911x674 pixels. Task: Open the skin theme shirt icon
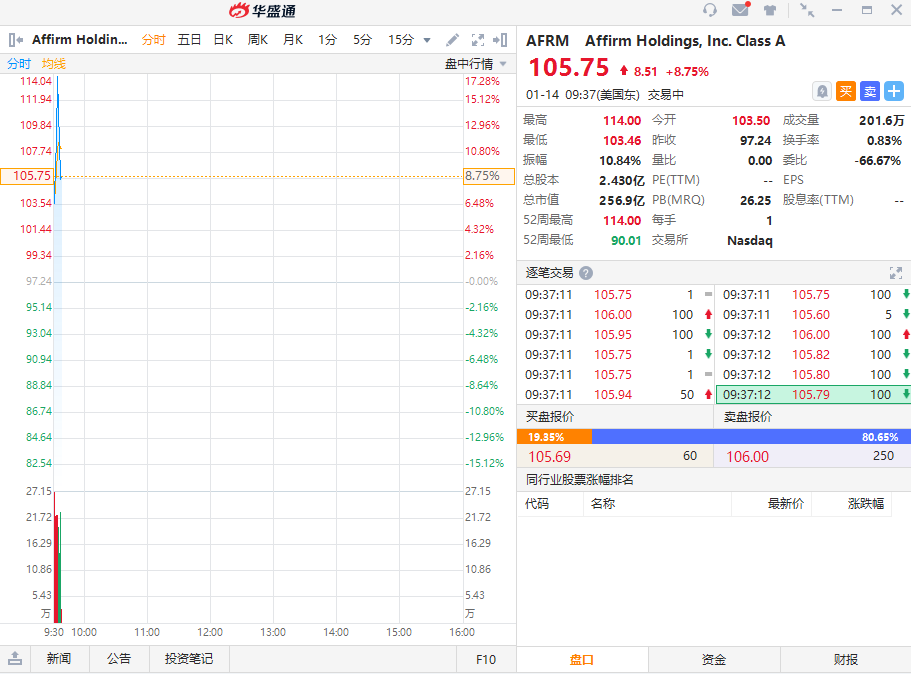(770, 10)
